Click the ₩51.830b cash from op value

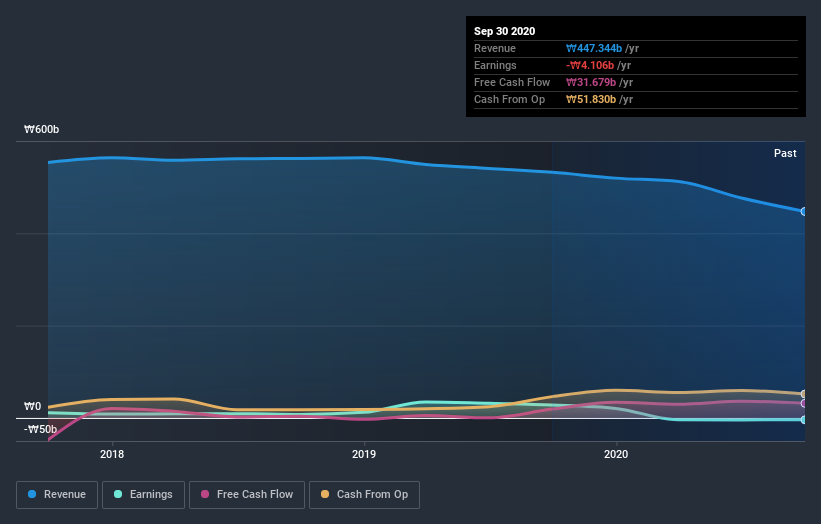(x=591, y=99)
